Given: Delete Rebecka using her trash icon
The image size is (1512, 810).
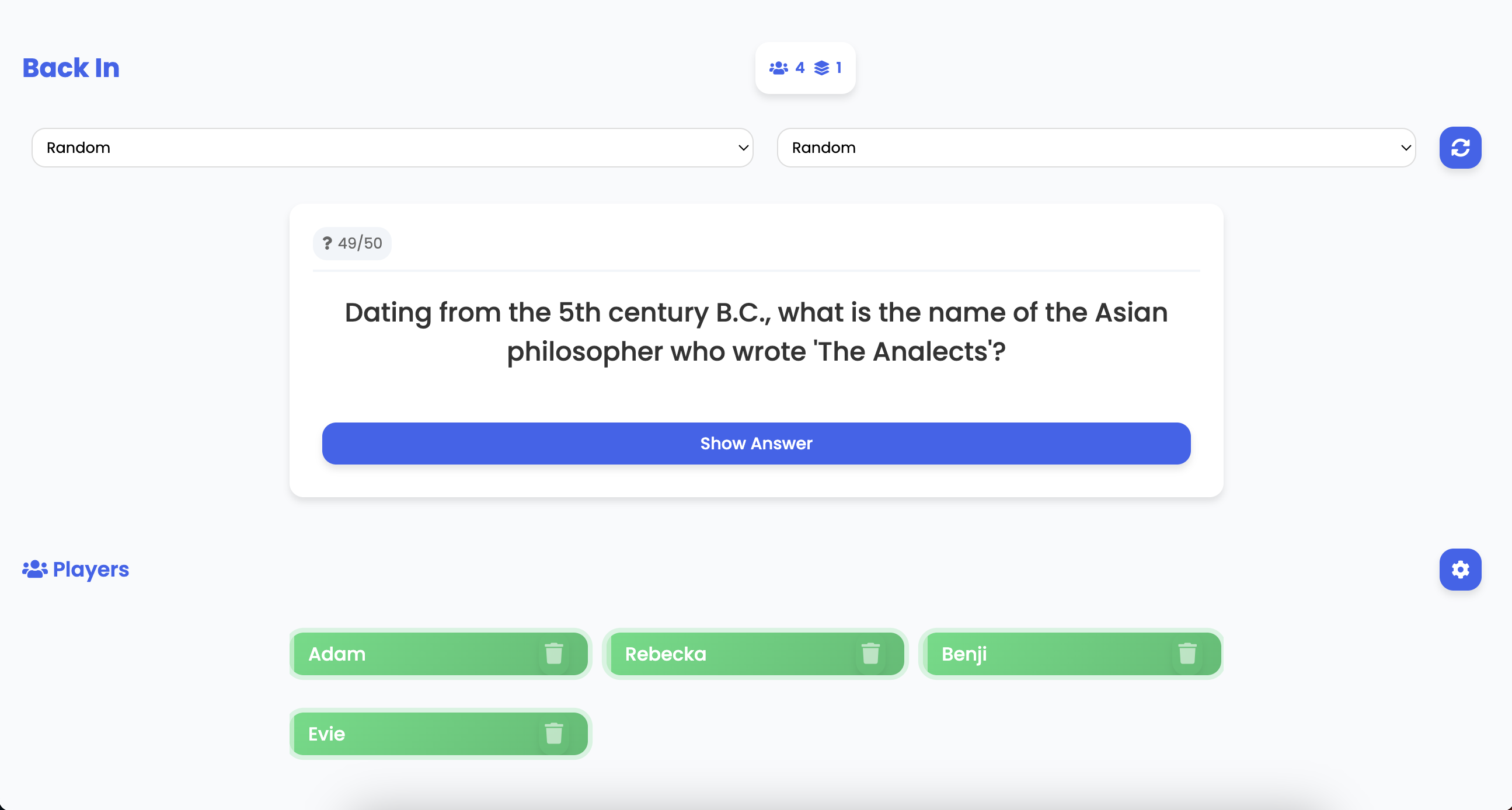Looking at the screenshot, I should click(x=870, y=654).
